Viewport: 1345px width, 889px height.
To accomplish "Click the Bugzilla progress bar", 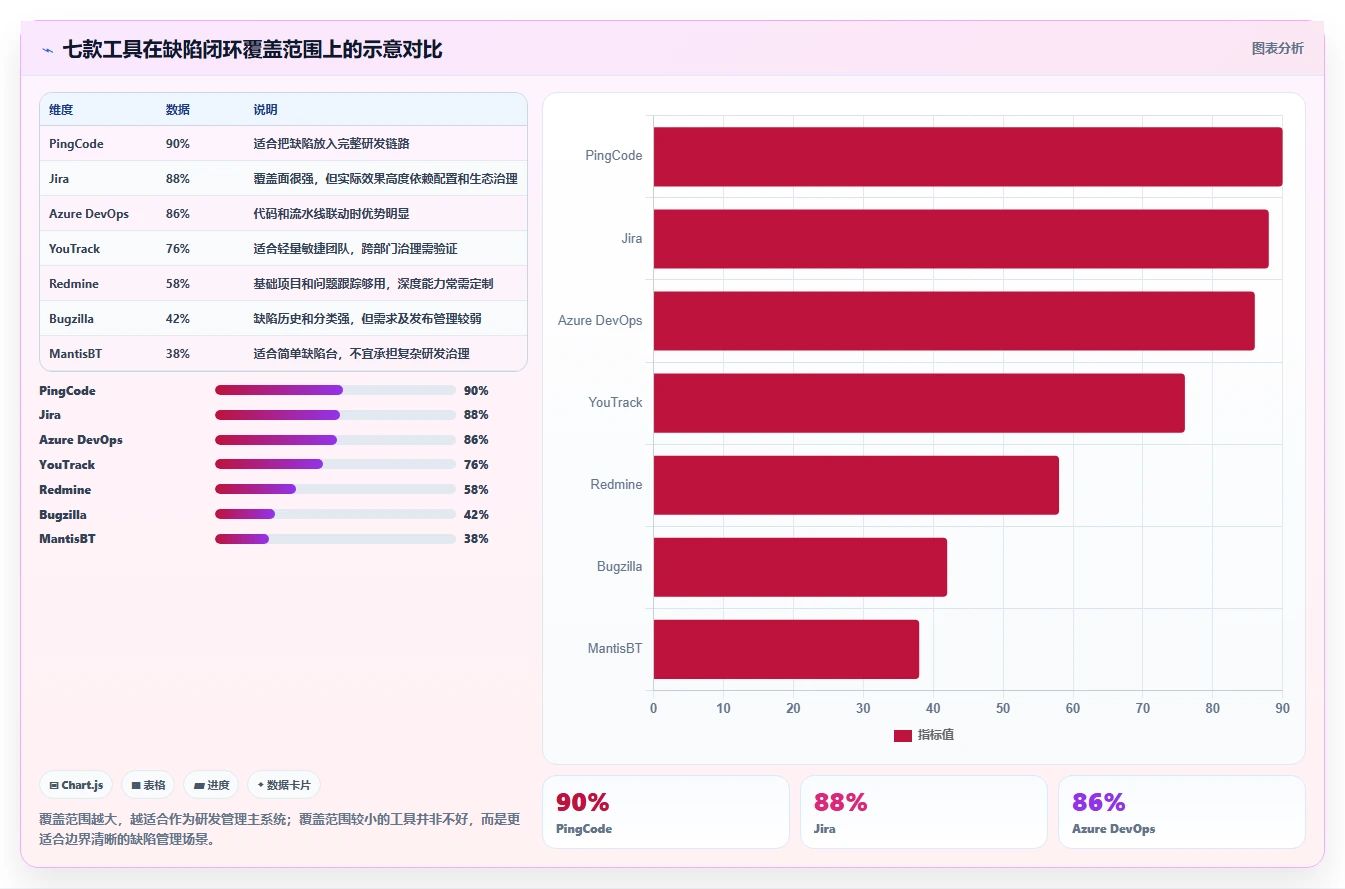I will [x=335, y=514].
